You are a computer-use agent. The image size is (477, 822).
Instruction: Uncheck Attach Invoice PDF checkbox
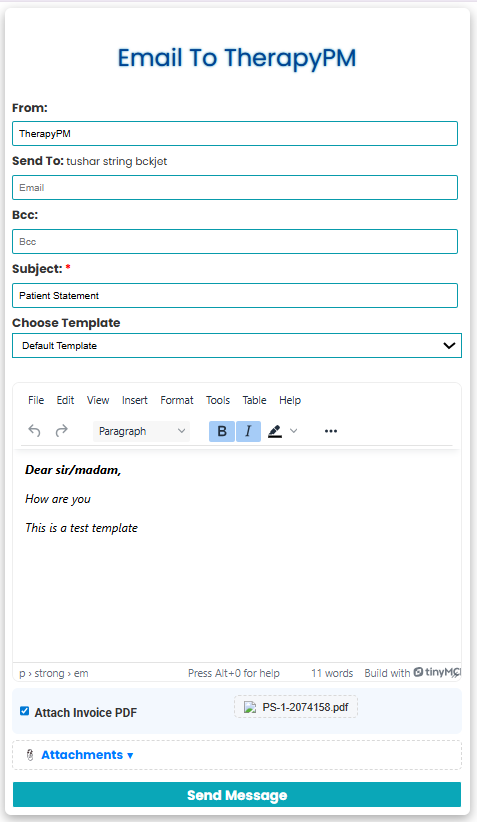(x=24, y=711)
